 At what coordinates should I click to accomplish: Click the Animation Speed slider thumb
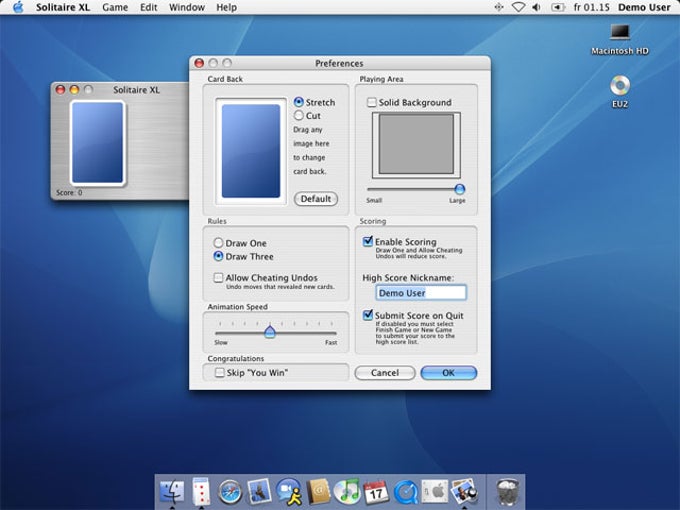click(270, 332)
